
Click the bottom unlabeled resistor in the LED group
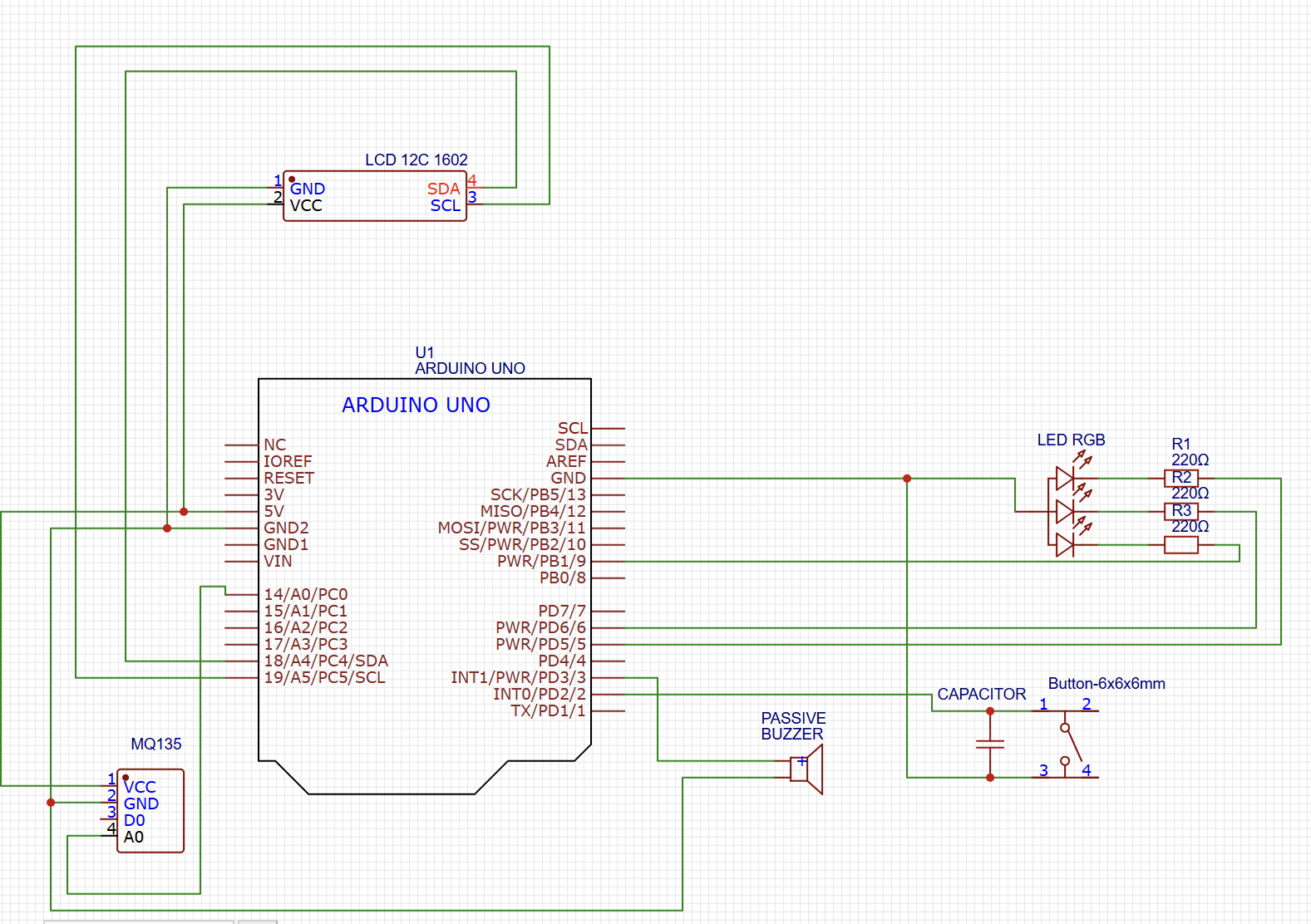tap(1180, 545)
